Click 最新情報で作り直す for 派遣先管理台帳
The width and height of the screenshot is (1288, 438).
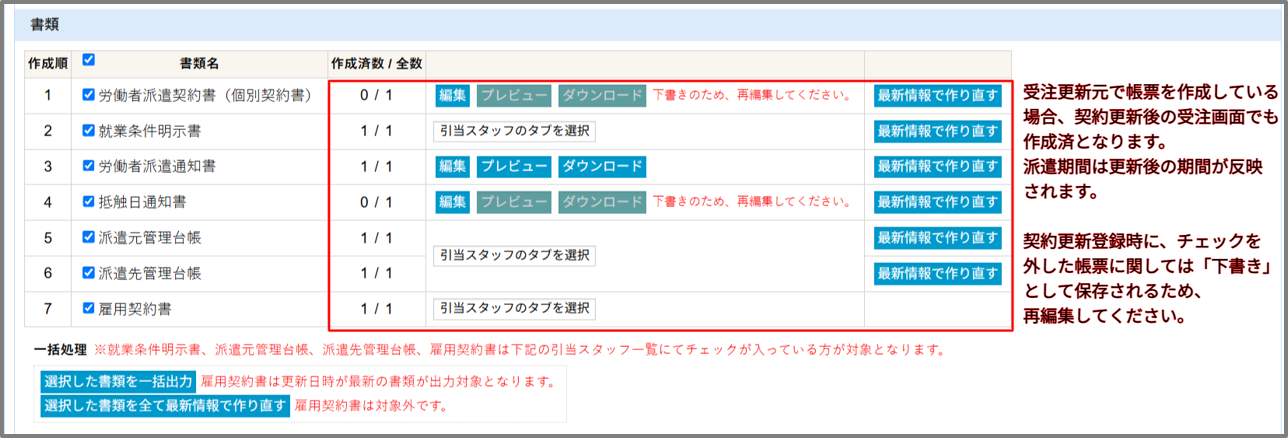[x=937, y=273]
